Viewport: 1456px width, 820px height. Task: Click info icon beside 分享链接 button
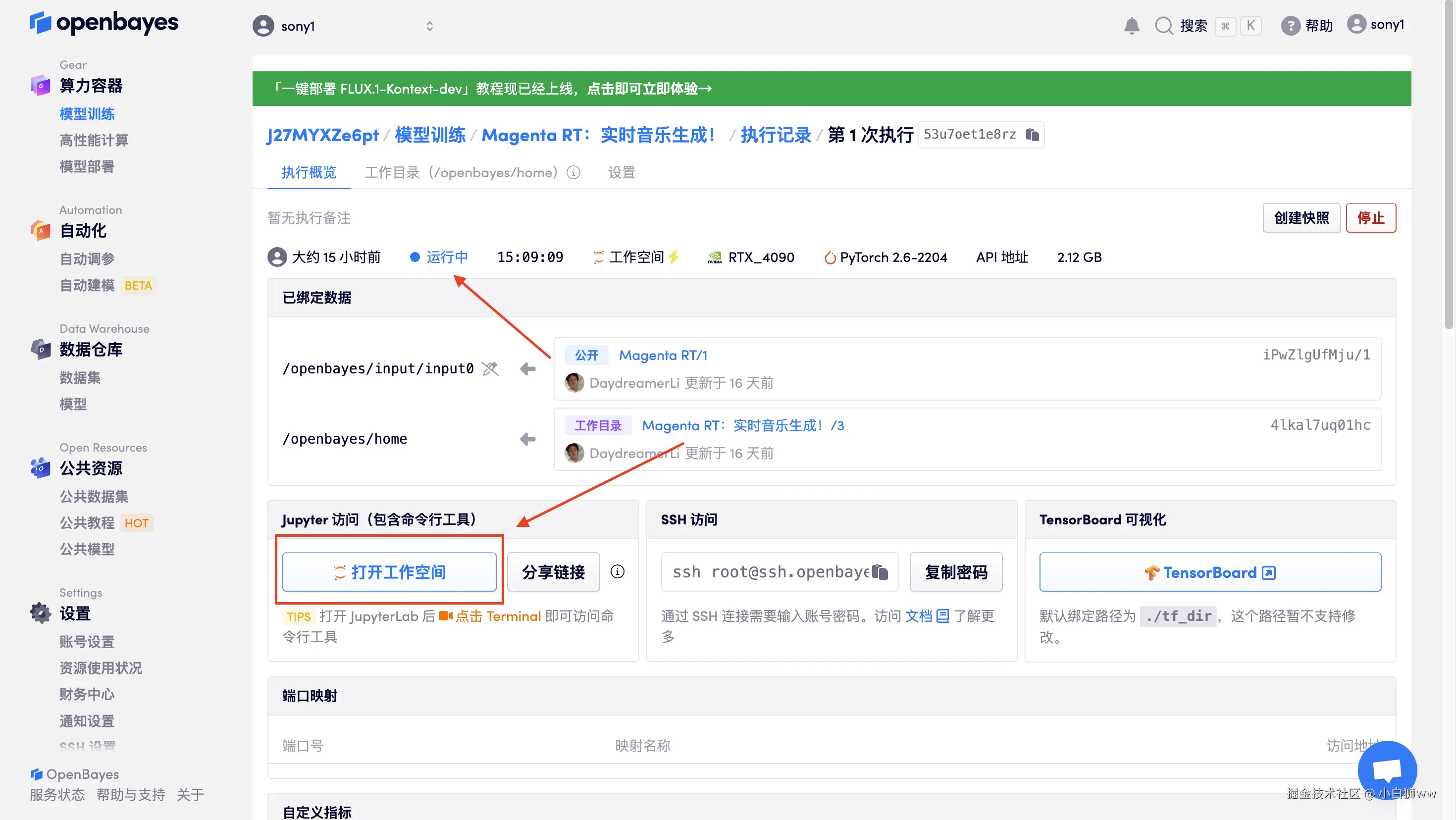tap(617, 572)
